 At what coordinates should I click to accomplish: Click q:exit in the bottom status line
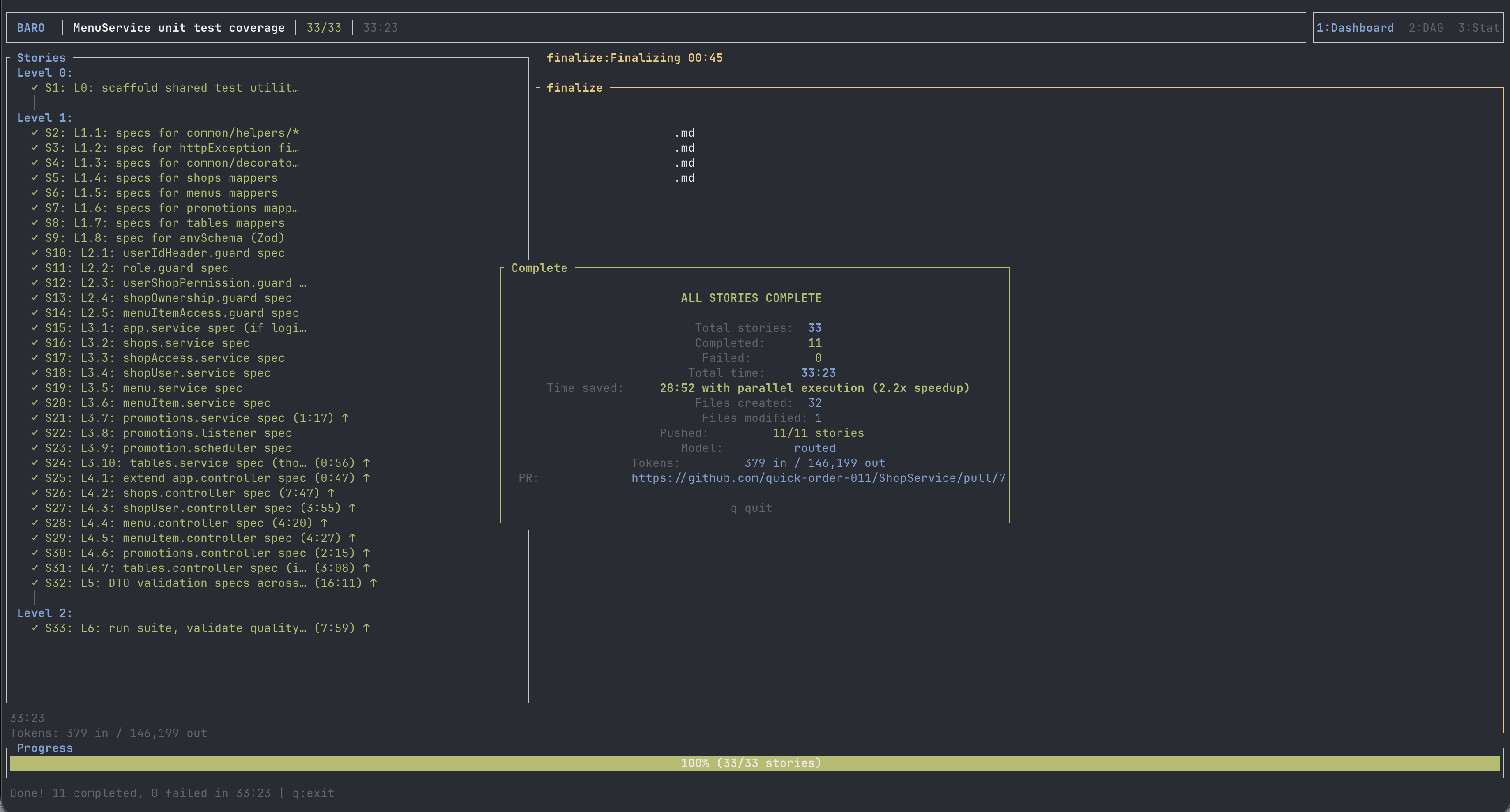coord(313,793)
